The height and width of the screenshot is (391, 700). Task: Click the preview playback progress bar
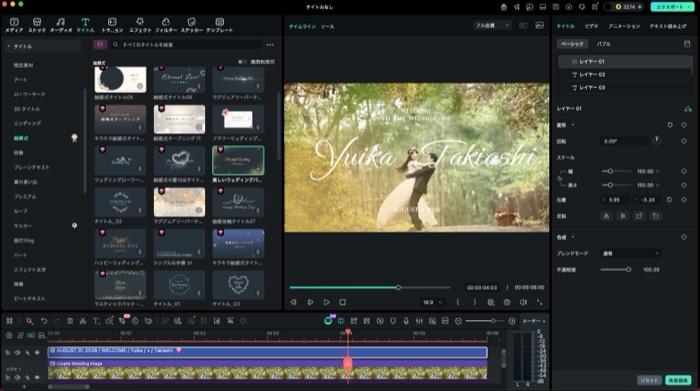point(370,288)
